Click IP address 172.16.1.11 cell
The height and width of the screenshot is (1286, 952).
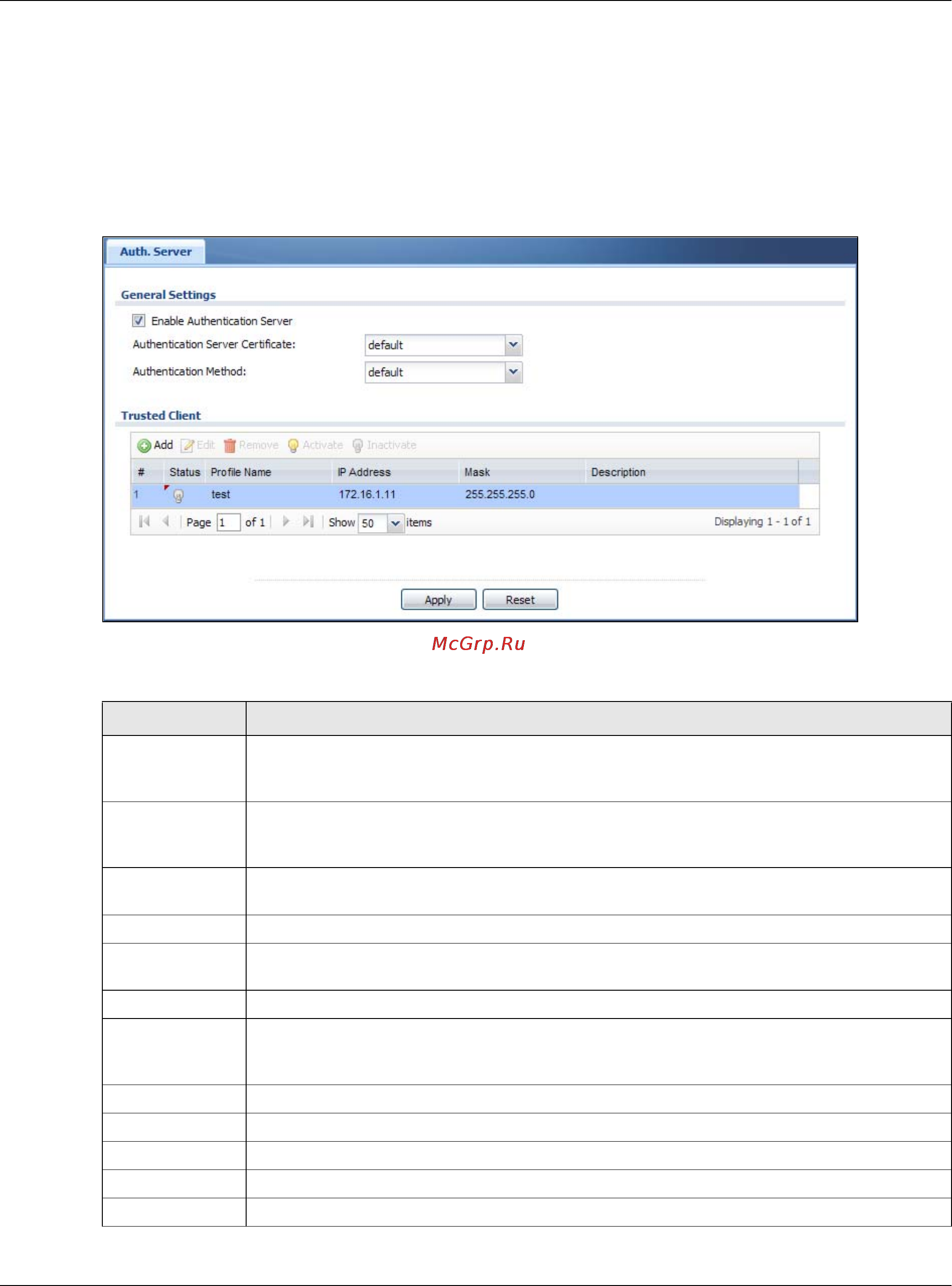(x=367, y=494)
